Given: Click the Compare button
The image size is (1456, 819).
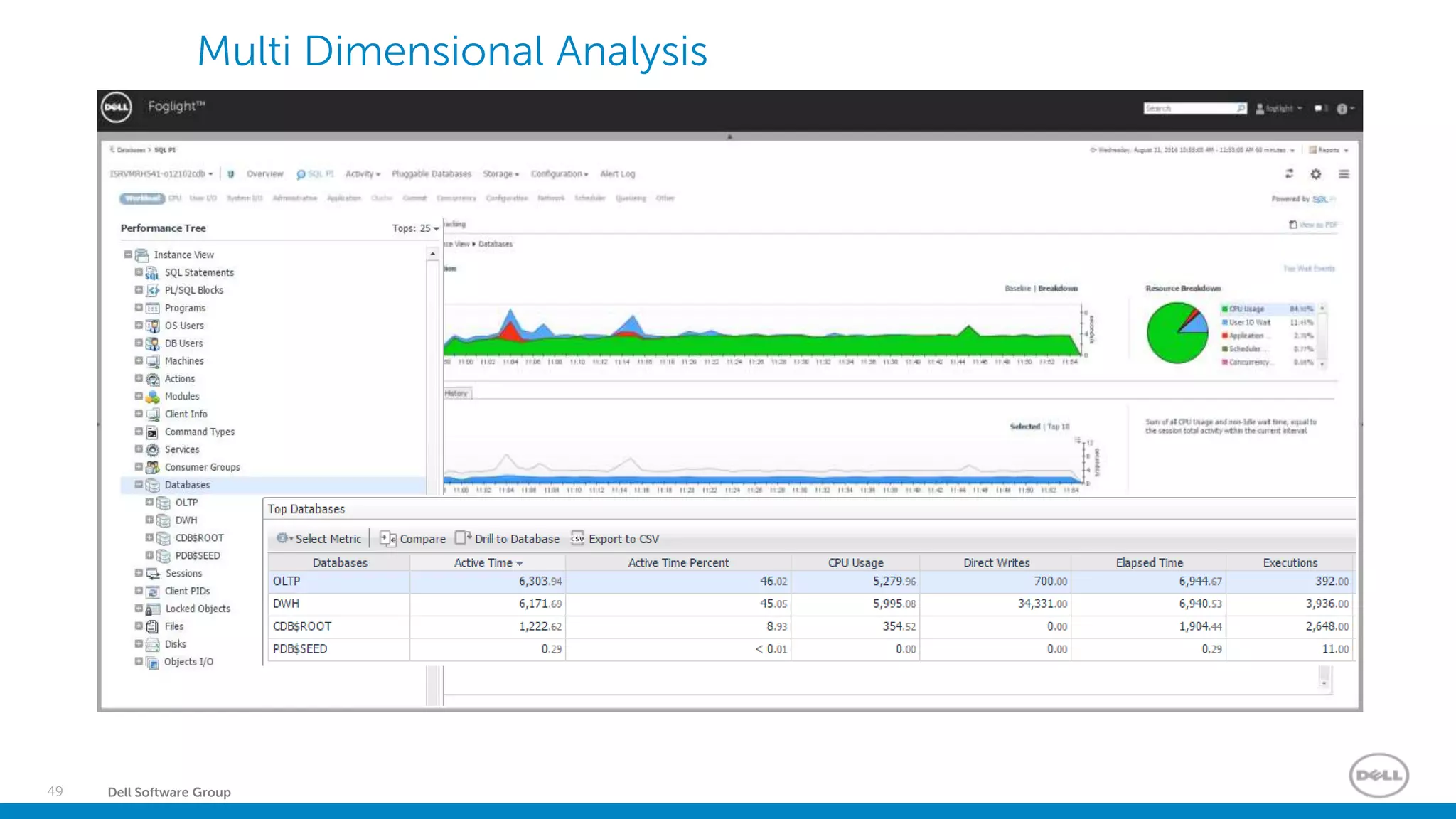Looking at the screenshot, I should [412, 539].
